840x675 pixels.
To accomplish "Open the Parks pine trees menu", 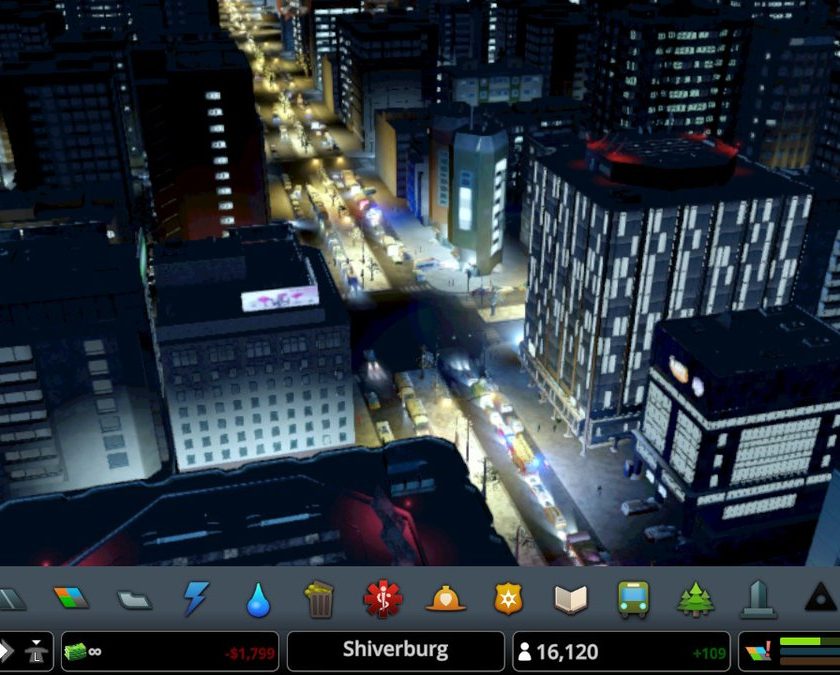I will [x=695, y=599].
